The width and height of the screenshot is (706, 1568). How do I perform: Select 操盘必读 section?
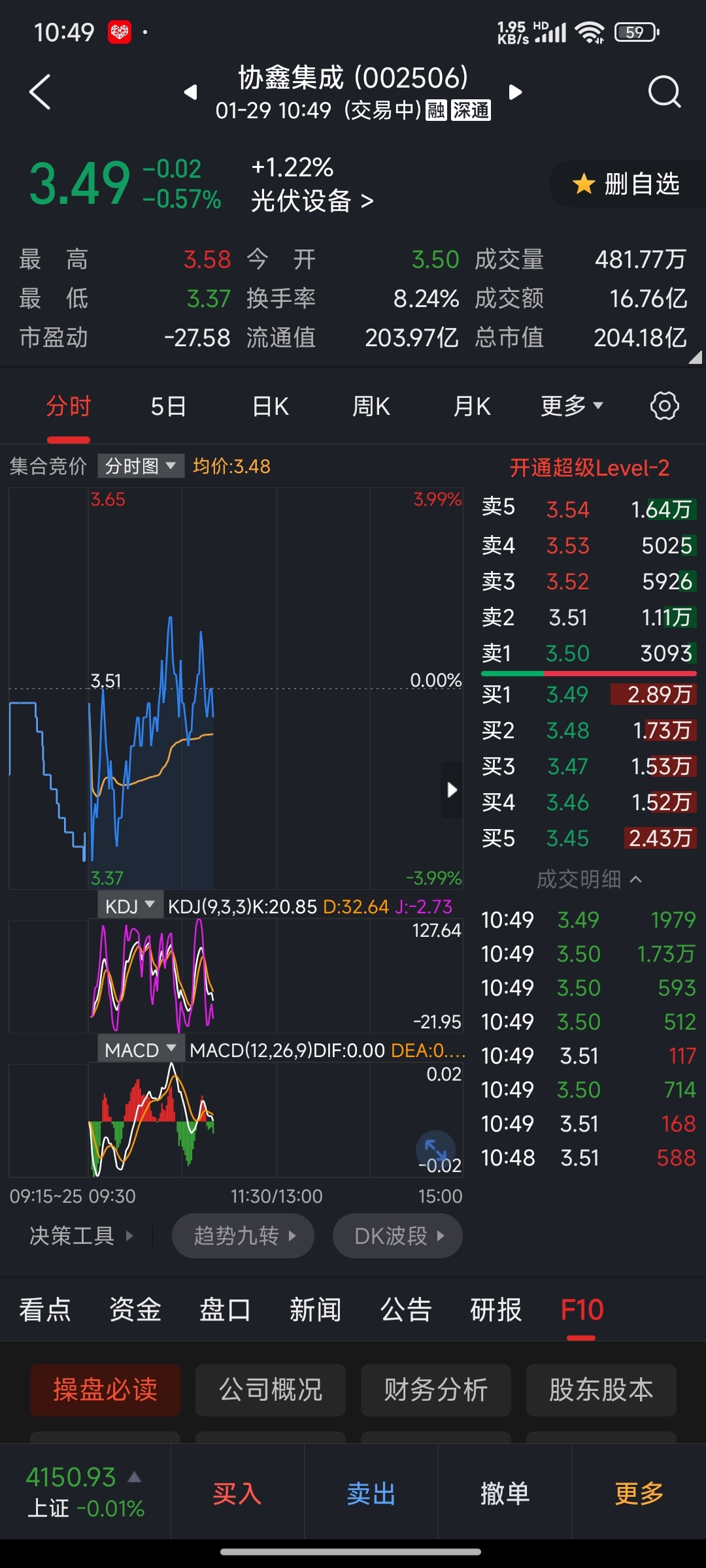coord(105,1390)
